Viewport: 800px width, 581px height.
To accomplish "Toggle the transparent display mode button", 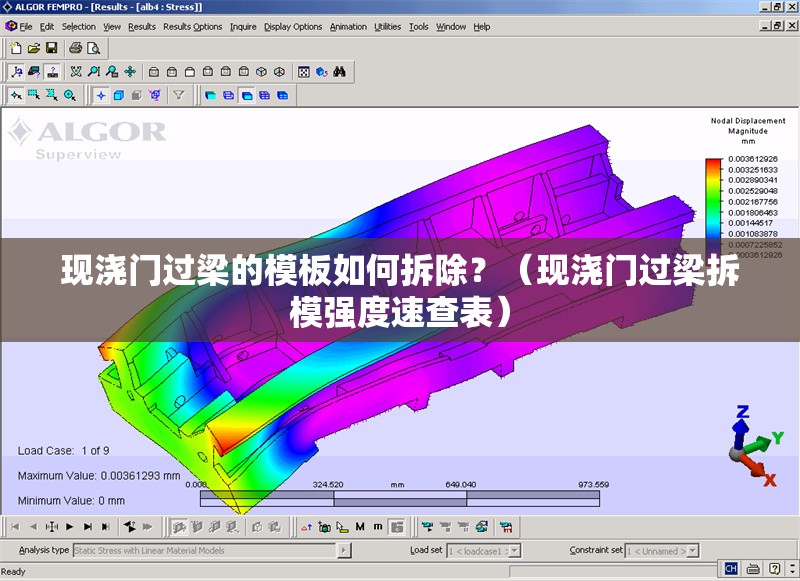I will pos(136,97).
